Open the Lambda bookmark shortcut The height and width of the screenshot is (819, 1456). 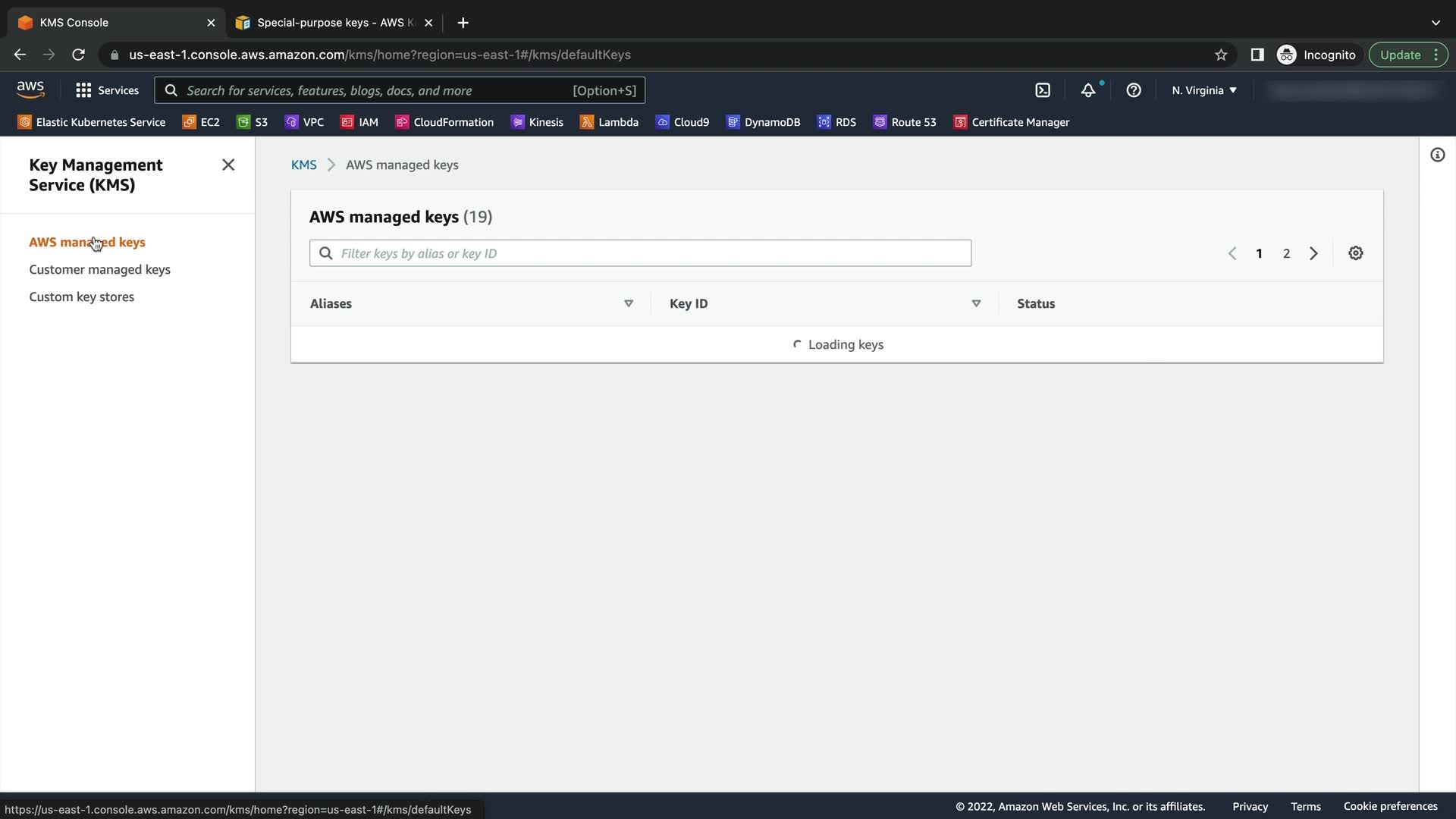point(610,122)
